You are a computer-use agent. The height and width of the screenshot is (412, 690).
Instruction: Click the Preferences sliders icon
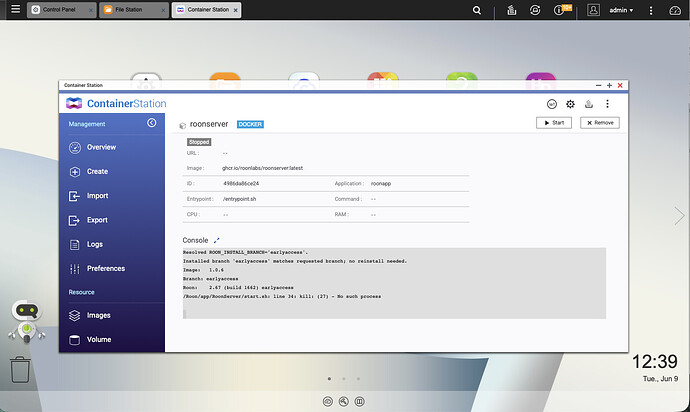pyautogui.click(x=74, y=269)
